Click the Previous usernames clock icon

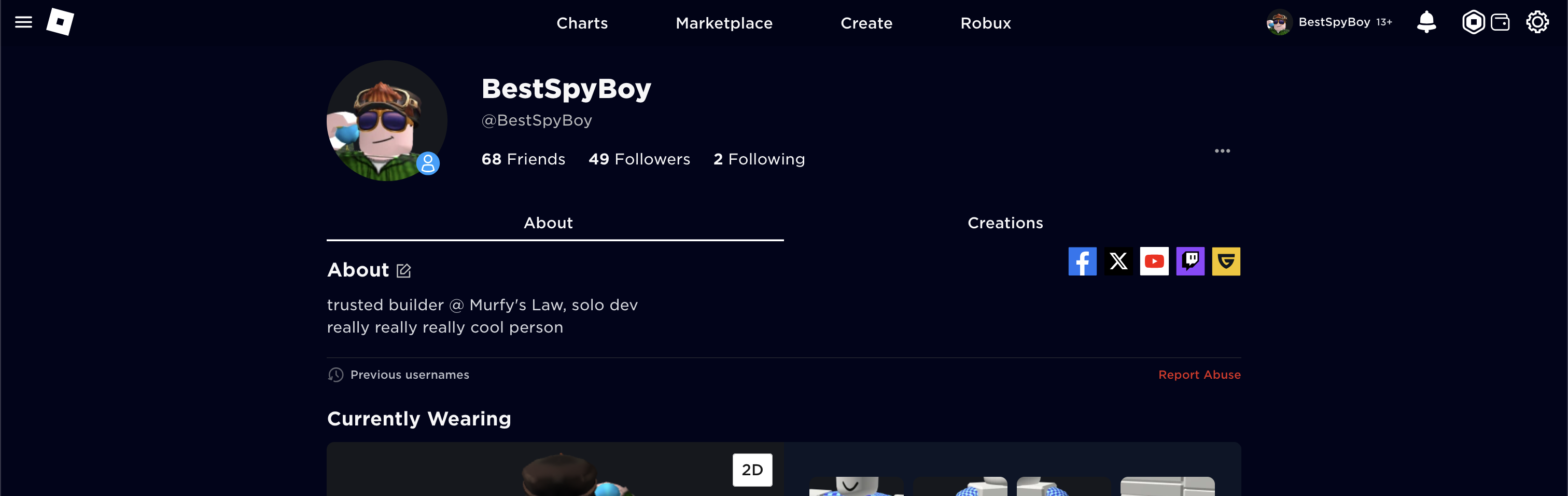(335, 375)
